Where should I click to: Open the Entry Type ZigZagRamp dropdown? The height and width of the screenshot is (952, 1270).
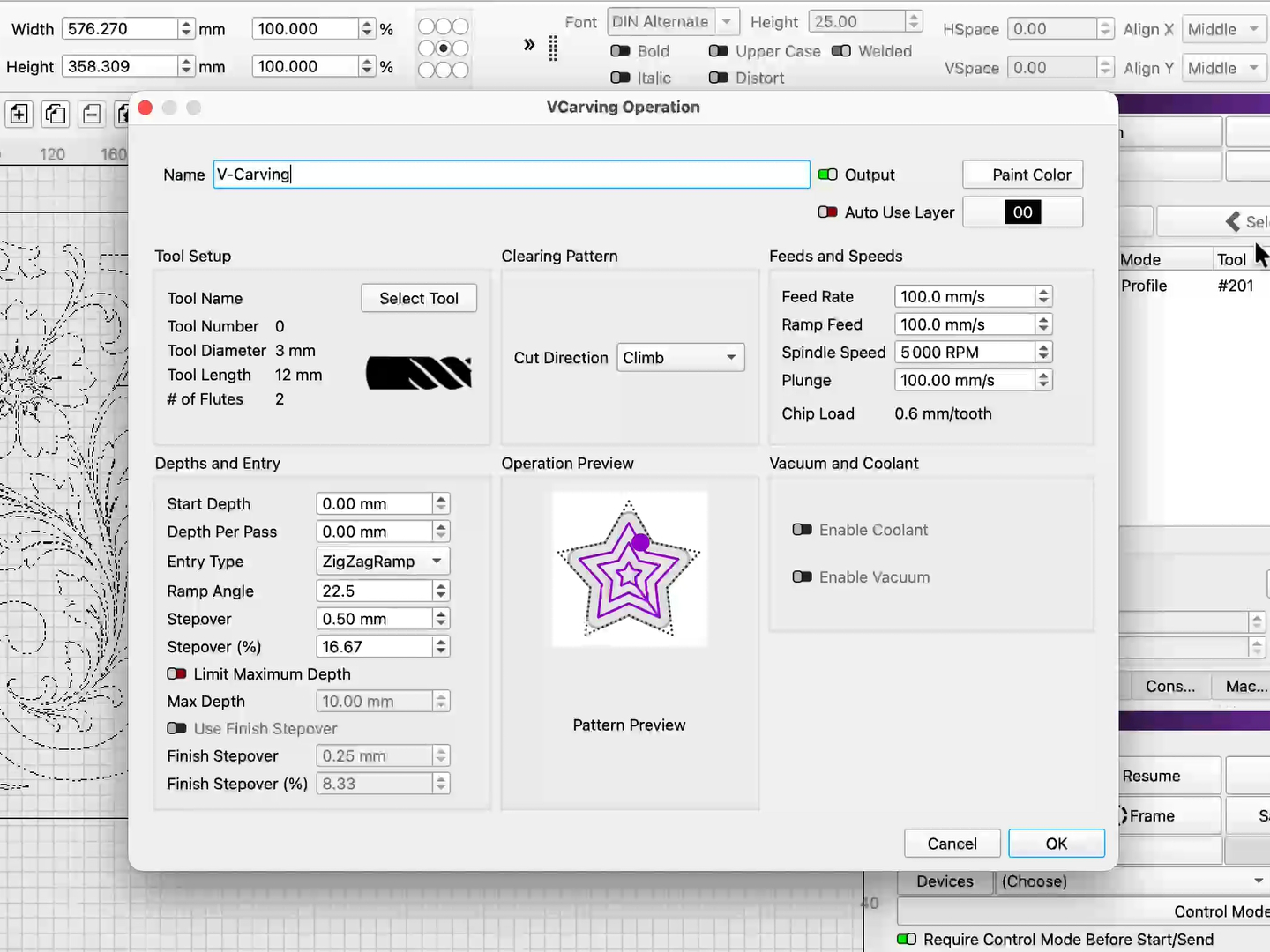pos(383,562)
